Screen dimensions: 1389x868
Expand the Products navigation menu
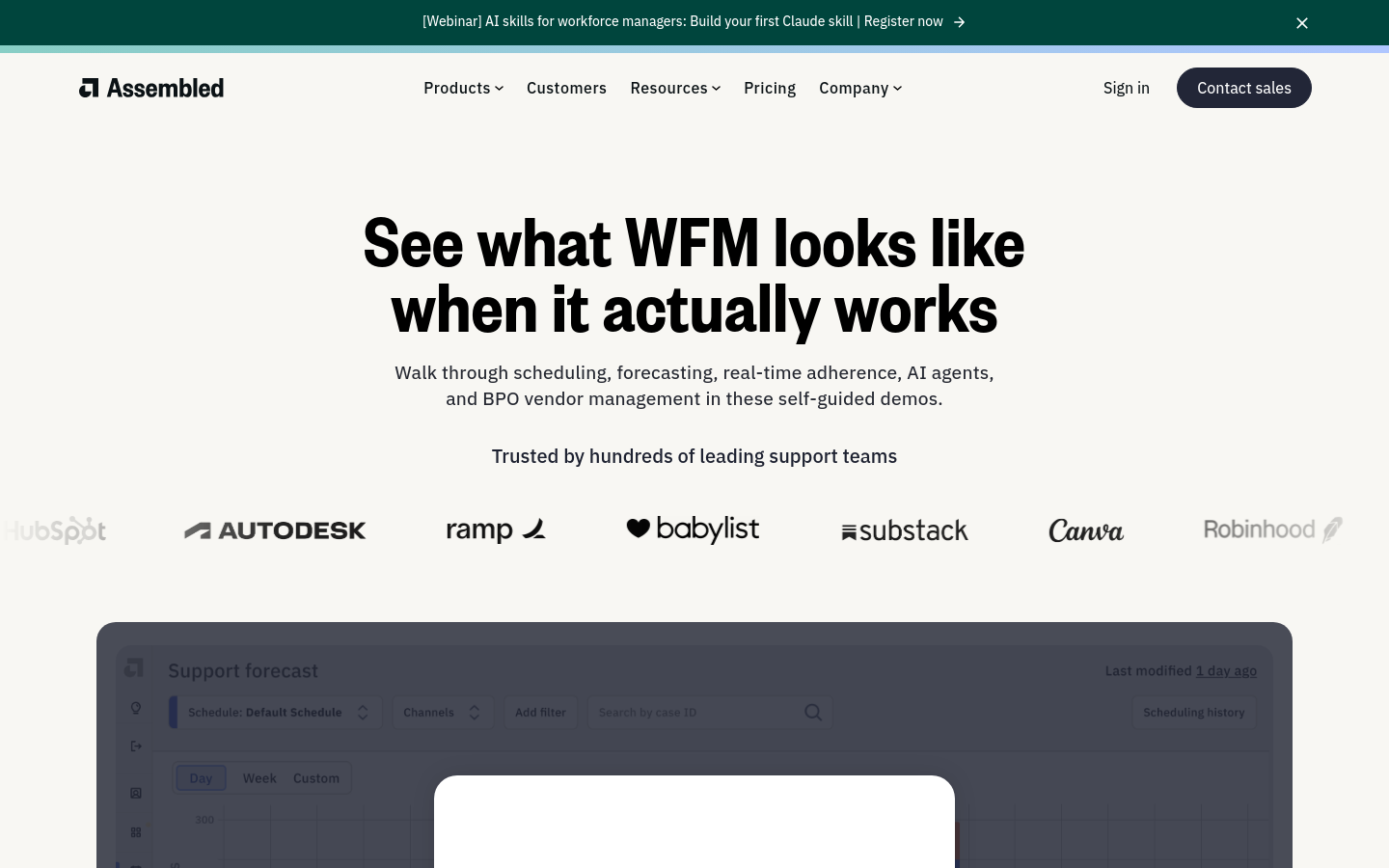[x=464, y=88]
